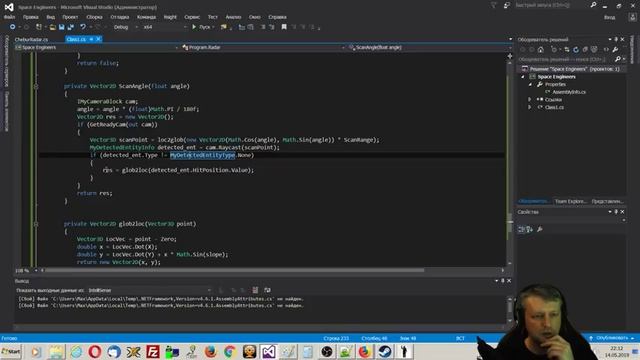Toggle show all files in Solution Explorer
Viewport: 640px width, 360px height.
click(x=594, y=49)
